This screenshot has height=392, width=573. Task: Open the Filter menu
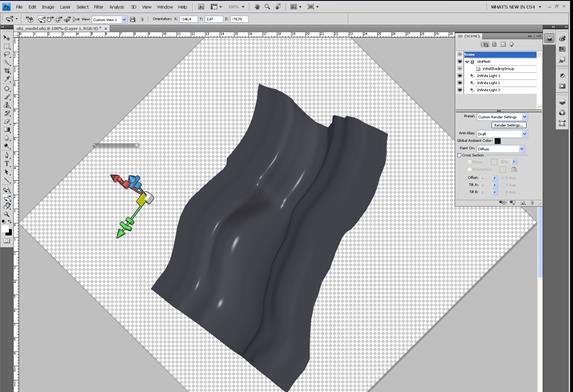[99, 7]
